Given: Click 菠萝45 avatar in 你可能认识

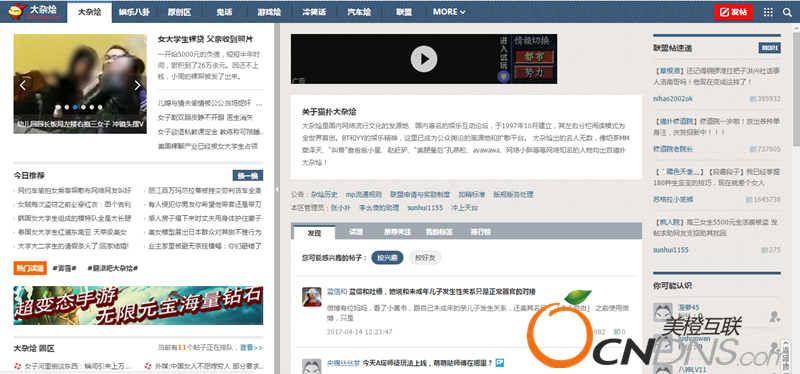Looking at the screenshot, I should [663, 312].
